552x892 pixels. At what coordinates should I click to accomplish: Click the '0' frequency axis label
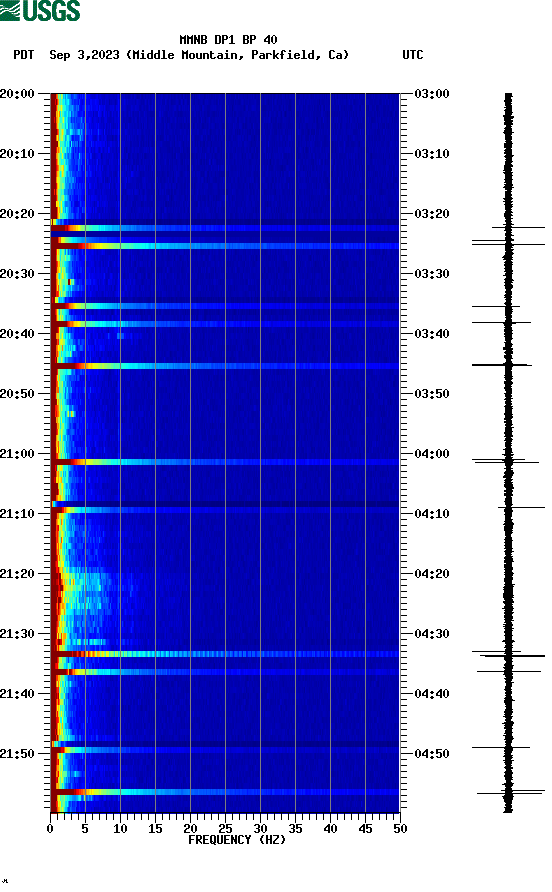tap(50, 829)
